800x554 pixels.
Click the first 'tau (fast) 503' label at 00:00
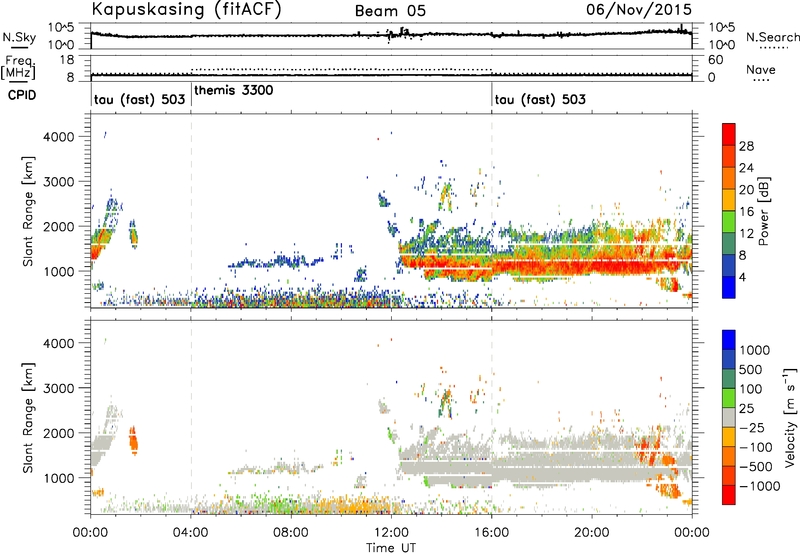(x=139, y=99)
